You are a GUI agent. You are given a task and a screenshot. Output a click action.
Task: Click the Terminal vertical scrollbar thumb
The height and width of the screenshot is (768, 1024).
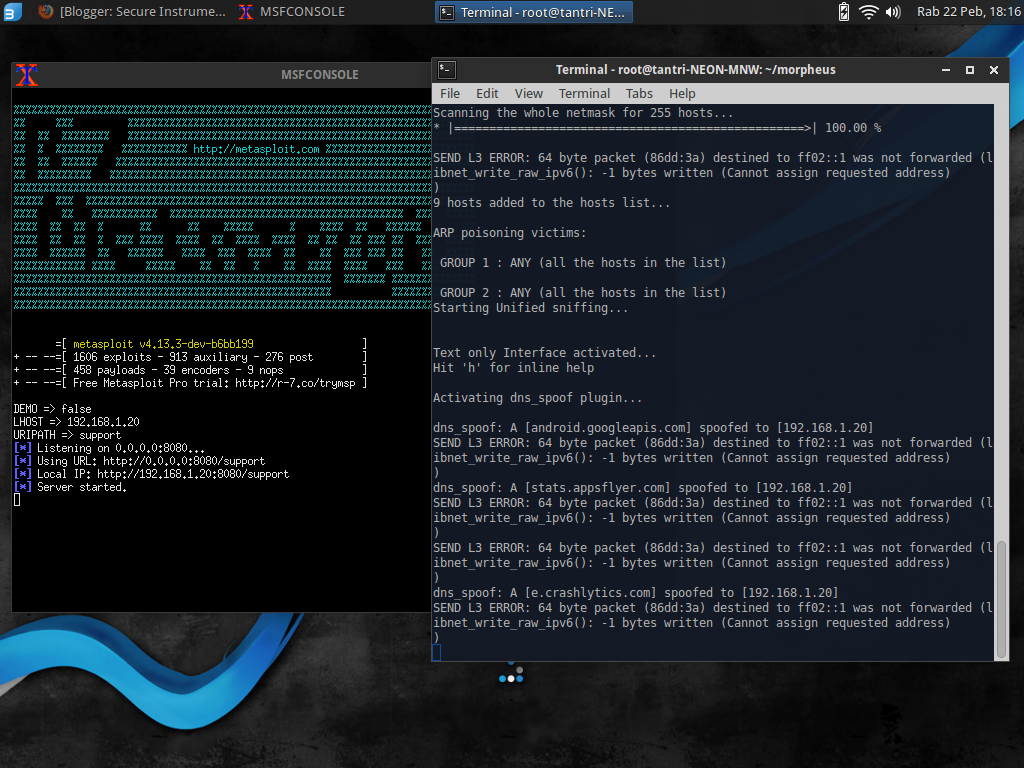click(1001, 599)
